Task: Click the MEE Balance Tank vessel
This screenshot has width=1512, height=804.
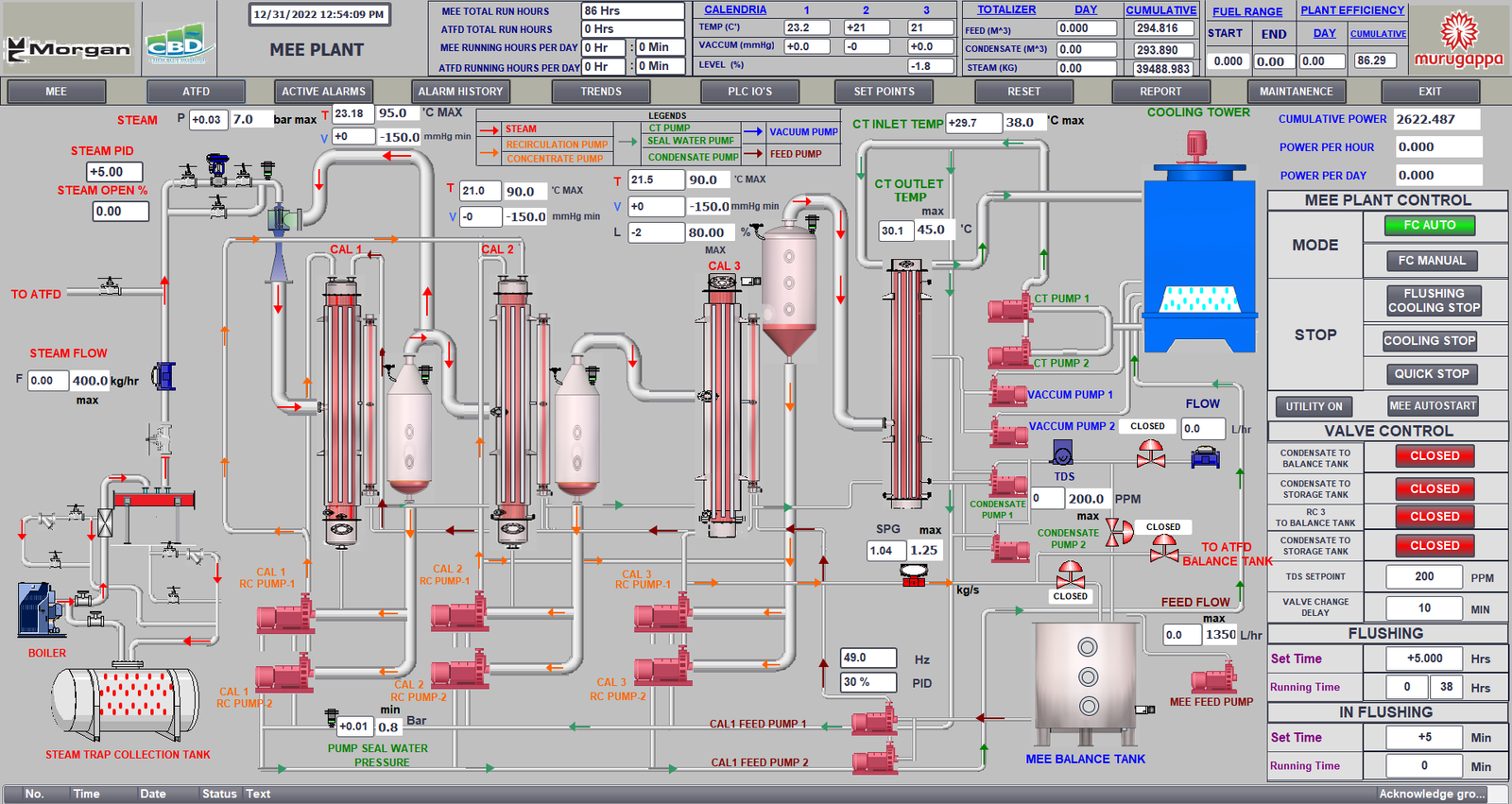Action: [x=1087, y=685]
